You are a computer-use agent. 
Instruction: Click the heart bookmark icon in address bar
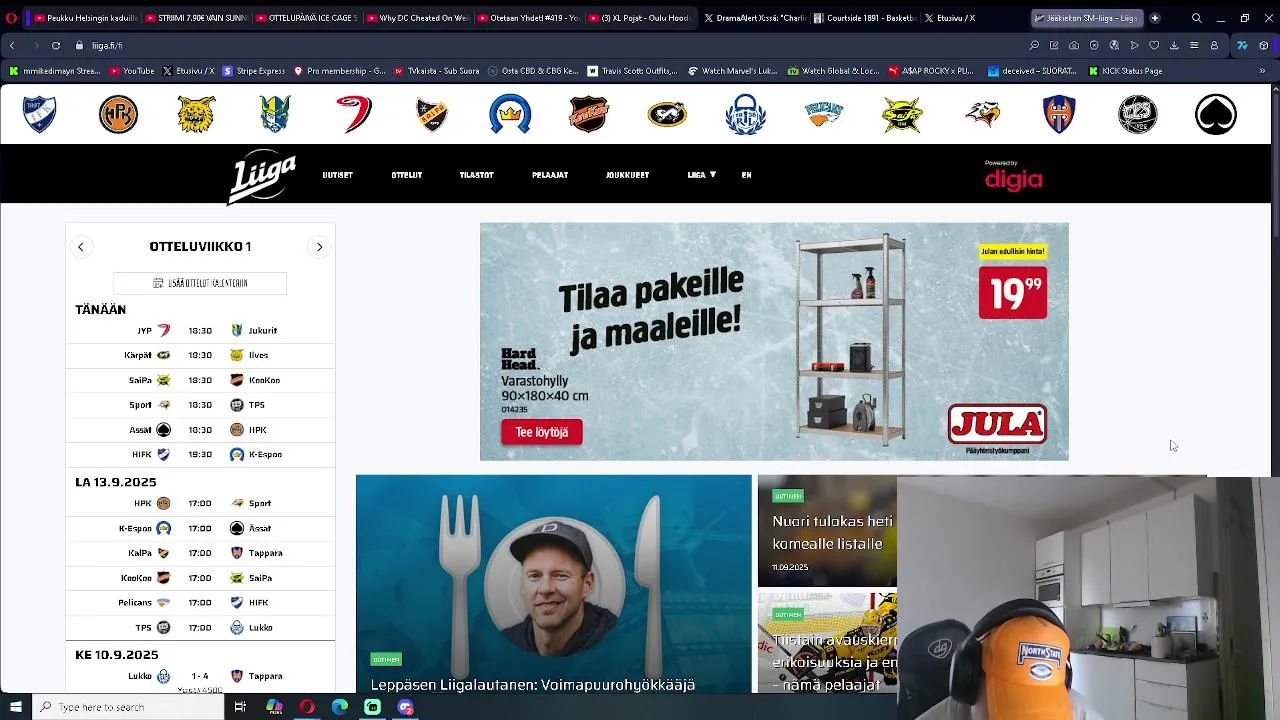click(x=1154, y=45)
